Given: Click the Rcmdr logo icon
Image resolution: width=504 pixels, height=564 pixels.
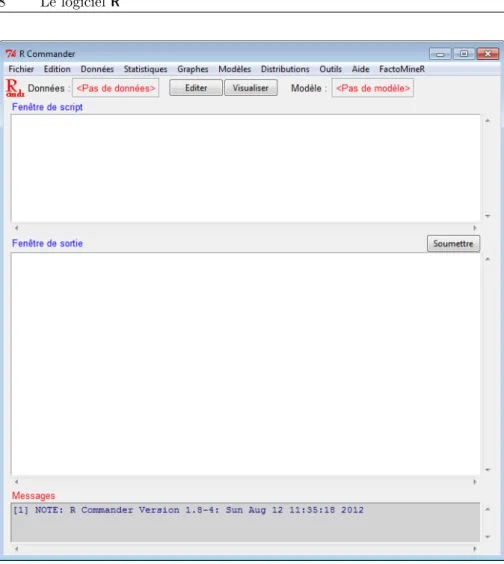Looking at the screenshot, I should tap(15, 88).
